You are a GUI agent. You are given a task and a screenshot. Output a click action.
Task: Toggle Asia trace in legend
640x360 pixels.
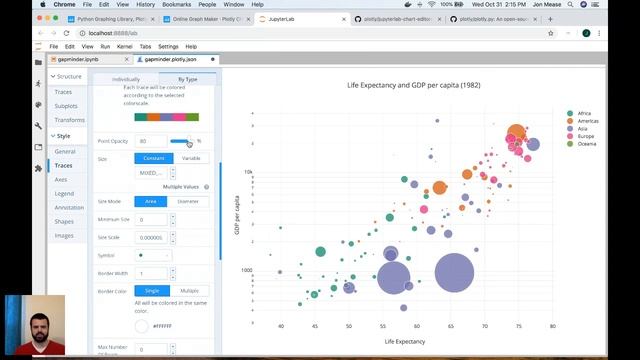tap(577, 129)
